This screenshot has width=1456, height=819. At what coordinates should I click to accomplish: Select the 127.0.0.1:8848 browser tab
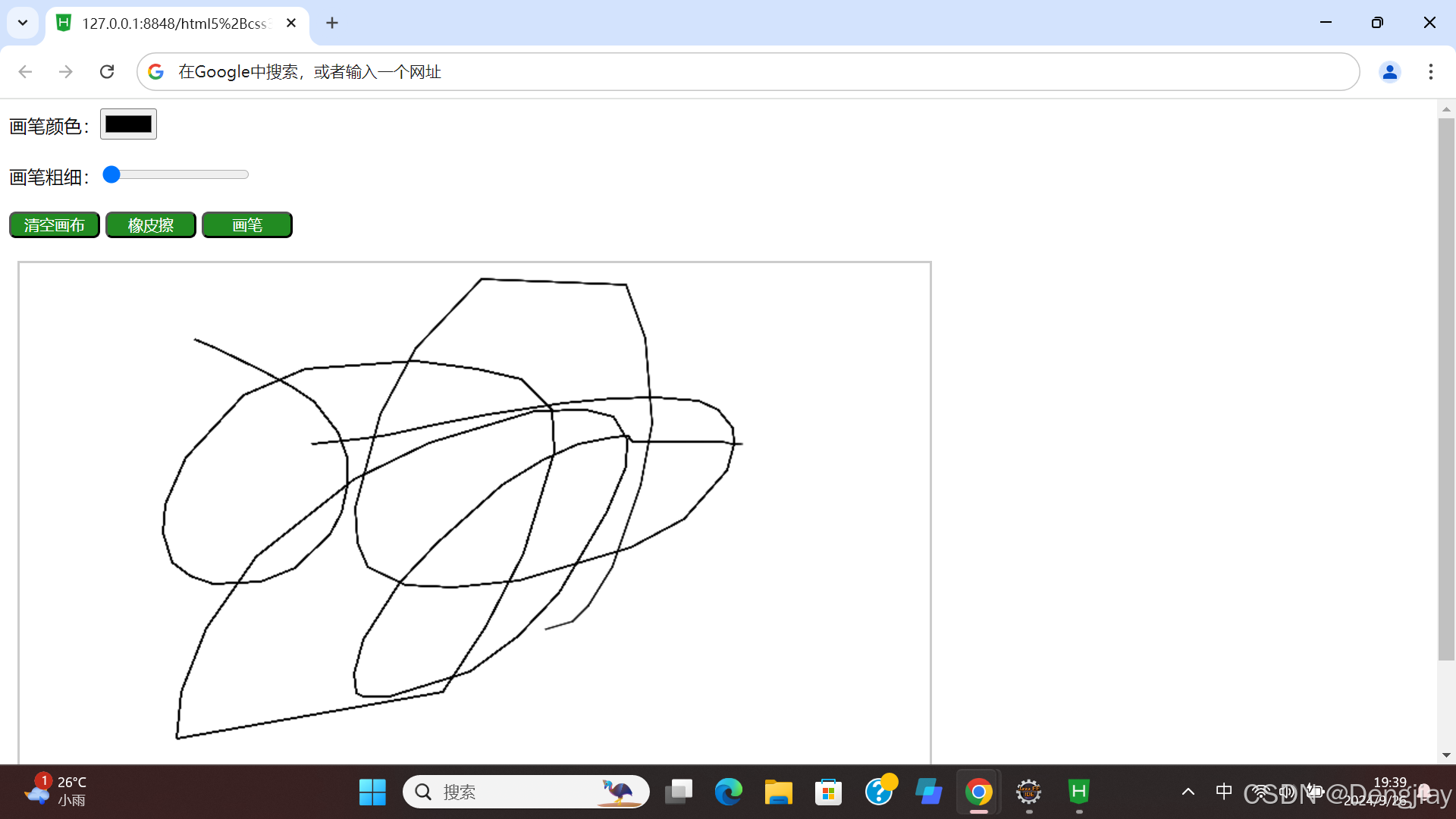pos(174,23)
